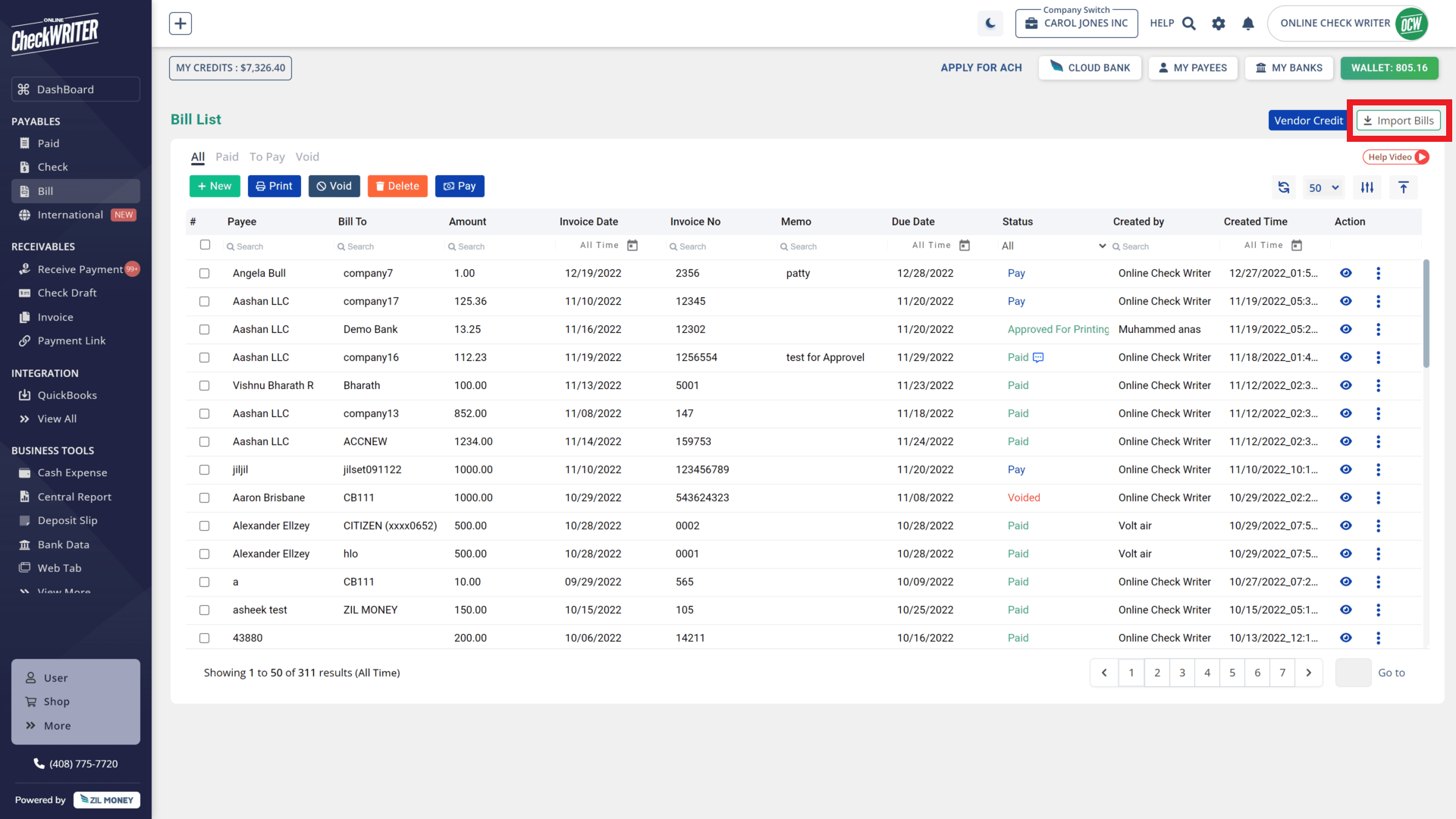Check the Angela Bull row checkbox
1456x819 pixels.
[205, 273]
